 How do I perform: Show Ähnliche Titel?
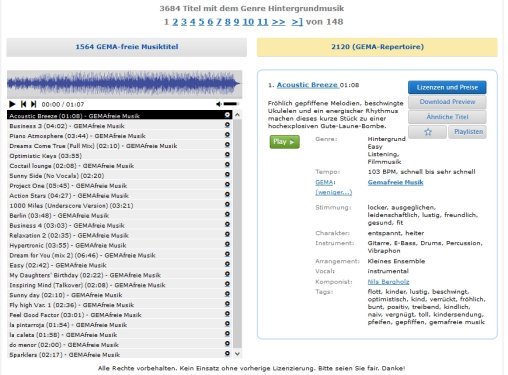pos(447,117)
